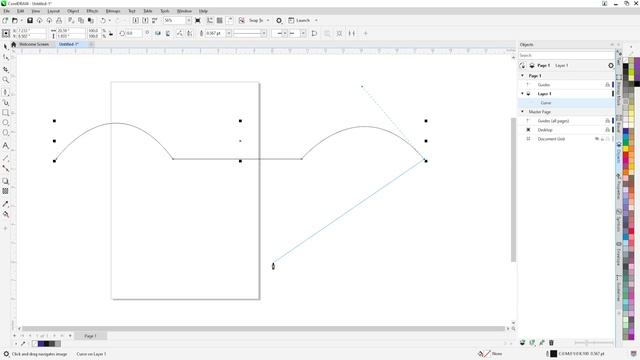Toggle lock on Guides (all pages) row
The height and width of the screenshot is (360, 640).
607,121
